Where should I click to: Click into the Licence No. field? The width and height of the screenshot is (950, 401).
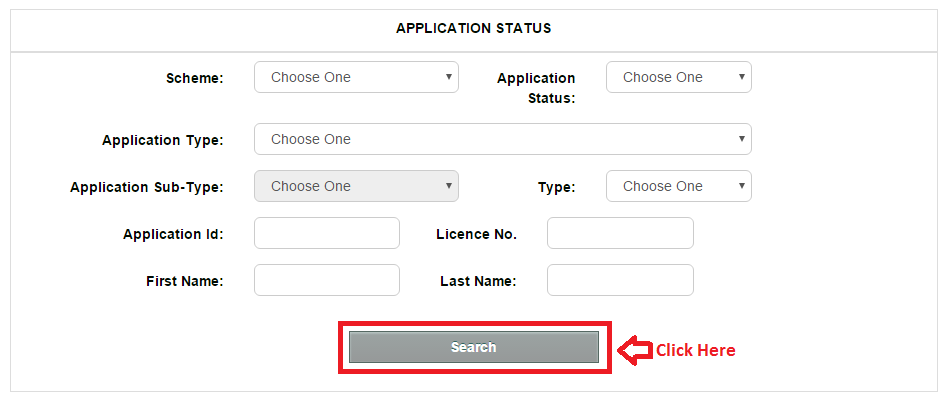[x=620, y=233]
